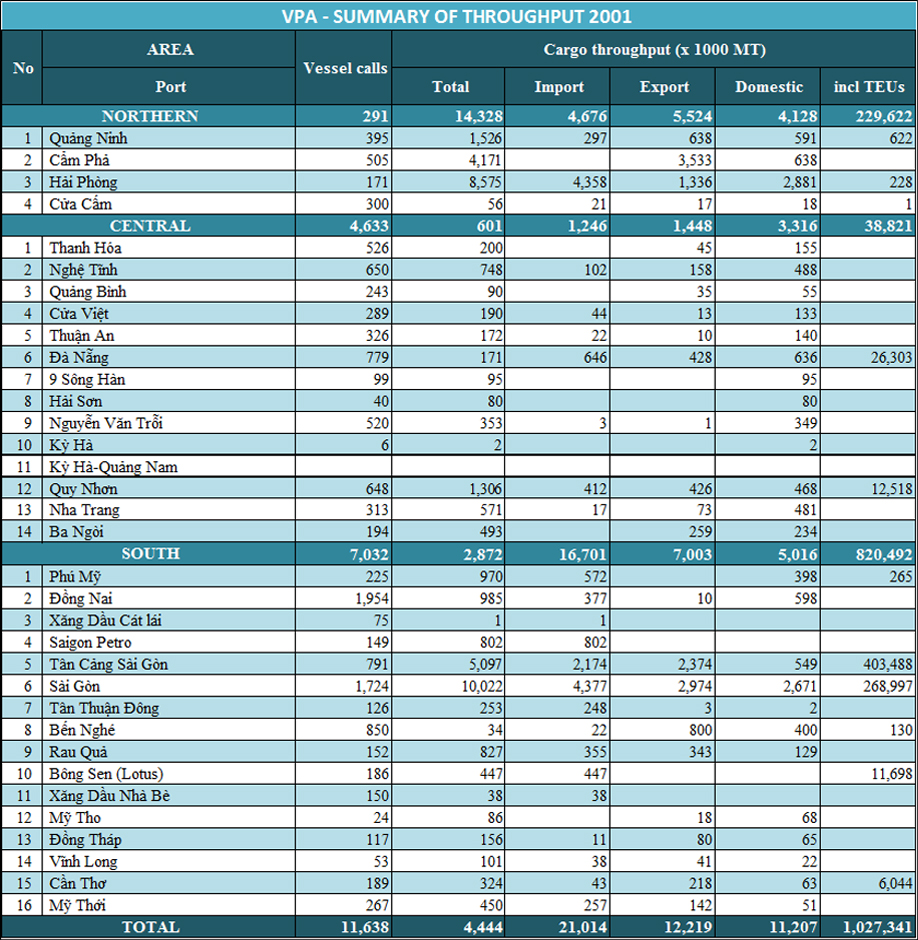This screenshot has height=940, width=918.
Task: Select the Domestic column header
Action: tap(768, 87)
